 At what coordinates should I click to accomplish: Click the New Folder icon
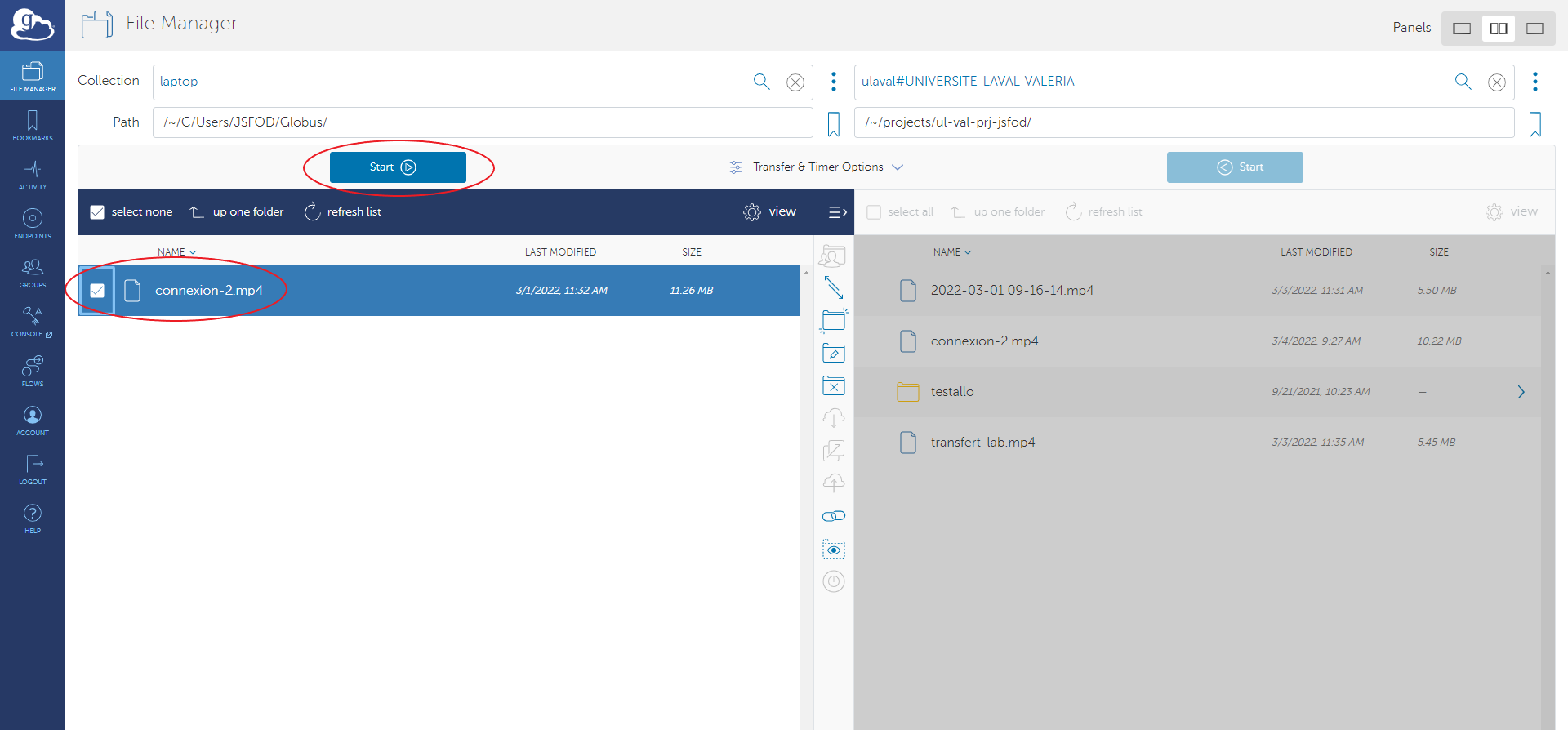click(833, 320)
